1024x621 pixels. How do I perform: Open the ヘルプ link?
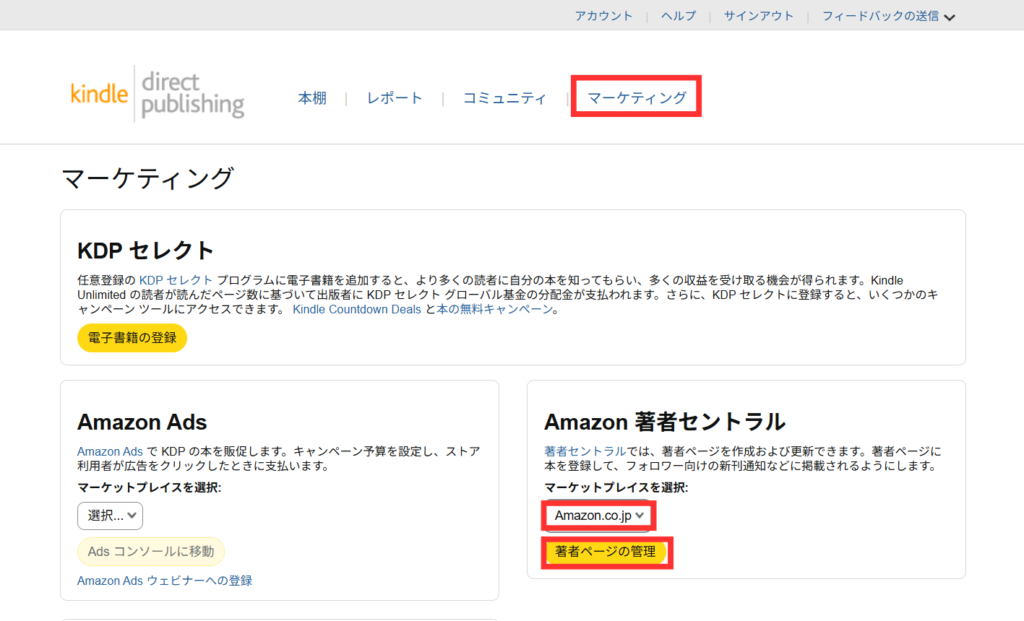(x=678, y=16)
